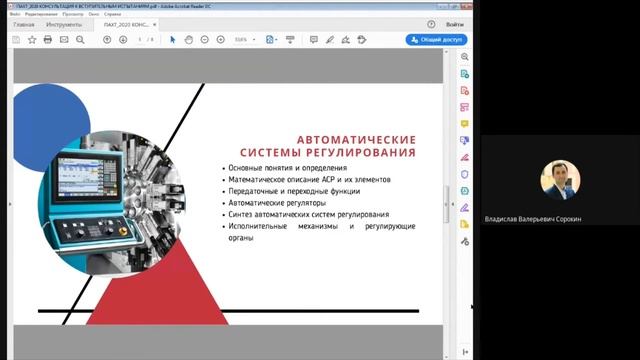Activate the selection arrow tool
Viewport: 640px width, 360px height.
point(172,40)
